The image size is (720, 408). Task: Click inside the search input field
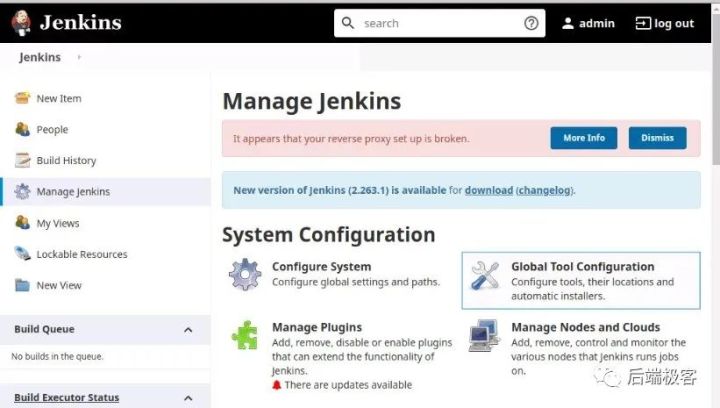[439, 23]
